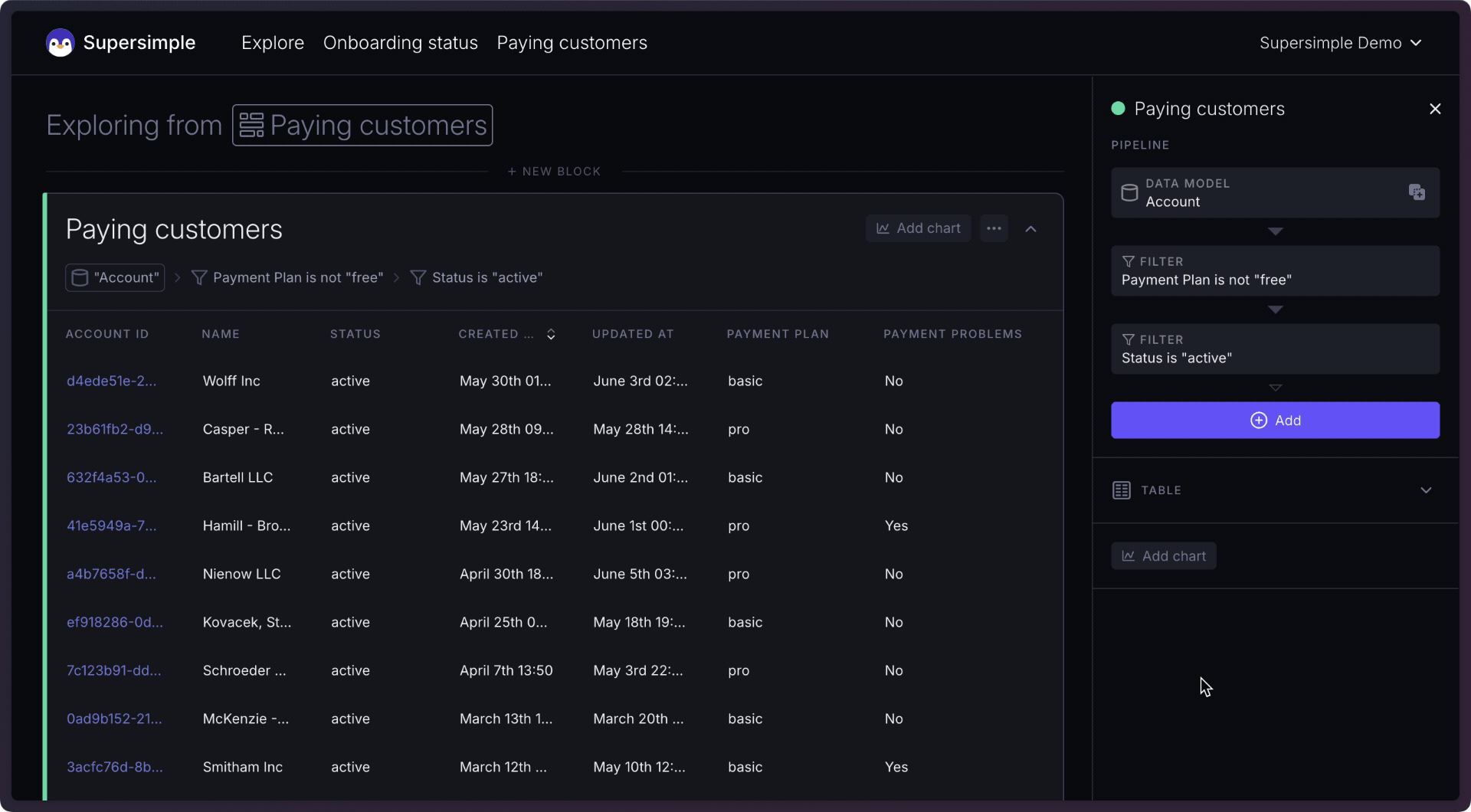The width and height of the screenshot is (1471, 812).
Task: Click the duplicate icon on the Account data model
Action: click(x=1417, y=192)
